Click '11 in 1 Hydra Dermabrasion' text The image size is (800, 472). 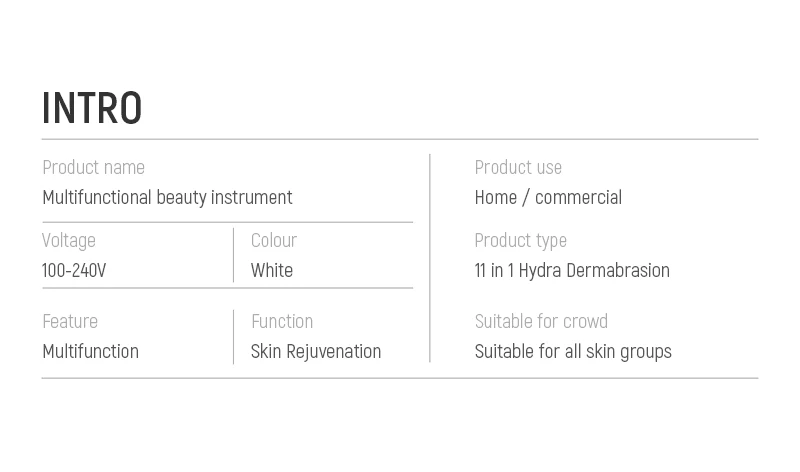(572, 270)
